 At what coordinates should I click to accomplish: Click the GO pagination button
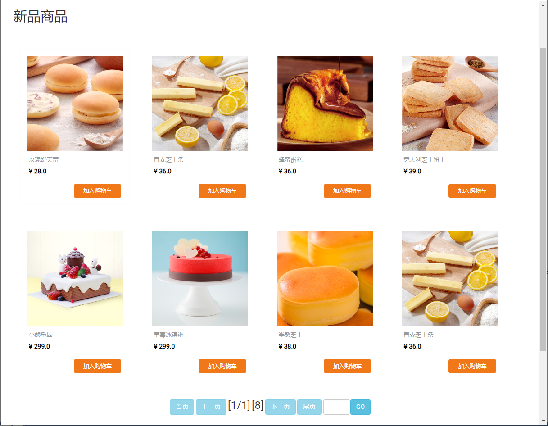(x=360, y=407)
